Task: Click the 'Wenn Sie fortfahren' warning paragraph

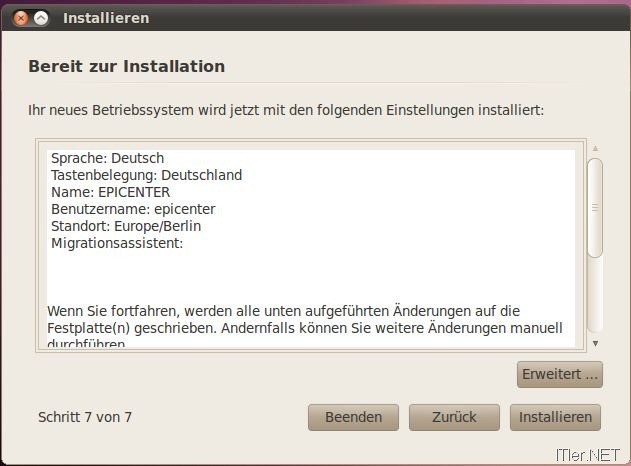Action: pyautogui.click(x=305, y=326)
